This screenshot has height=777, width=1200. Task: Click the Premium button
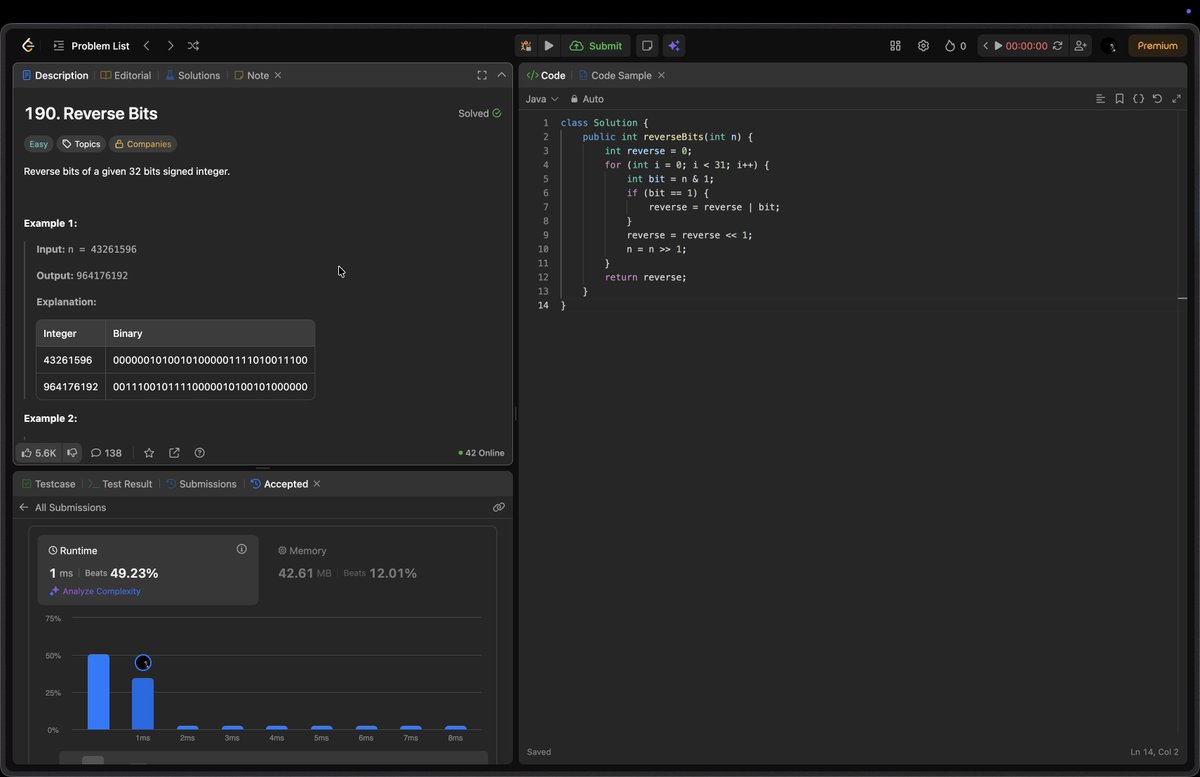coord(1157,46)
